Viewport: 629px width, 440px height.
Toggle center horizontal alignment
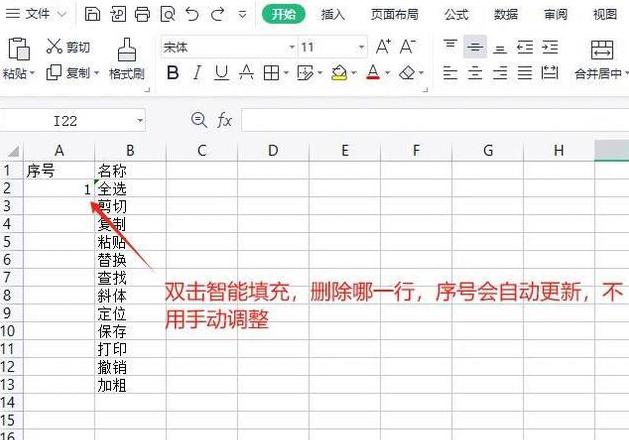pos(475,73)
